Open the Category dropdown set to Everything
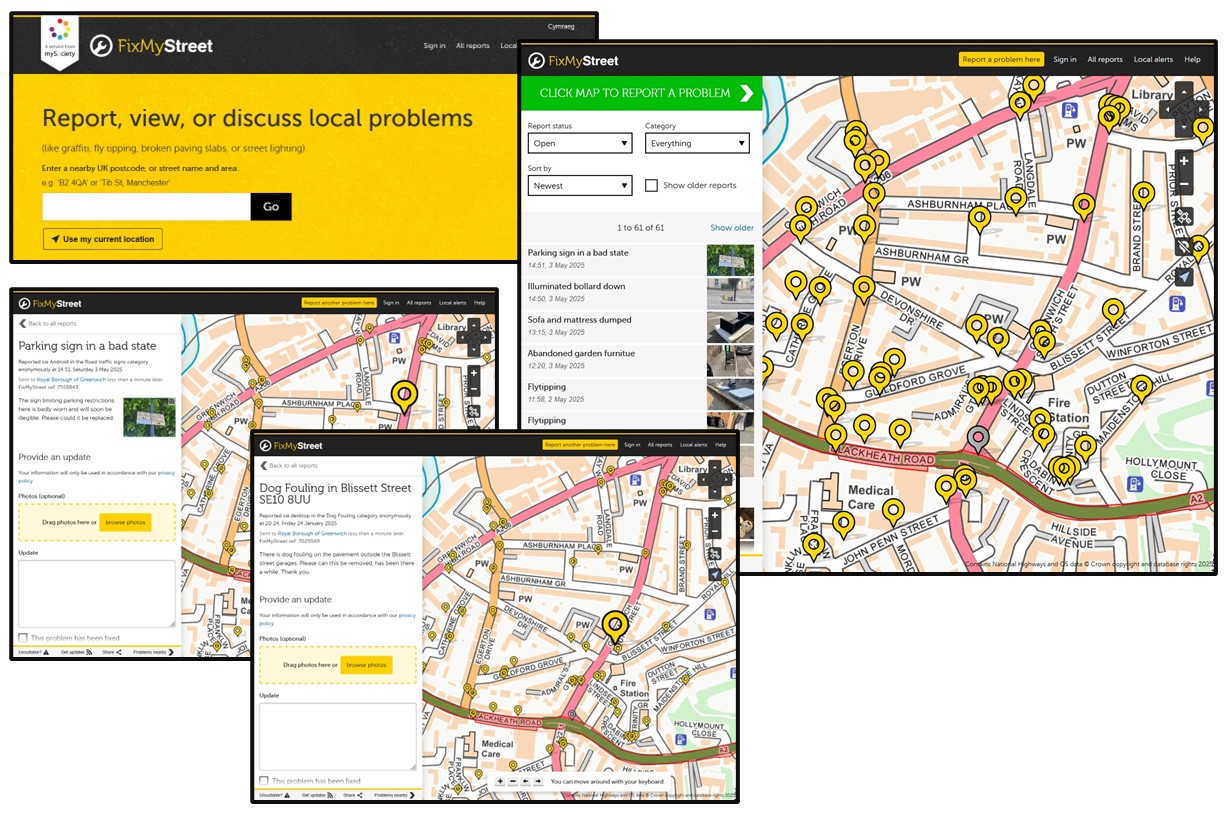Image resolution: width=1226 pixels, height=813 pixels. (x=697, y=143)
